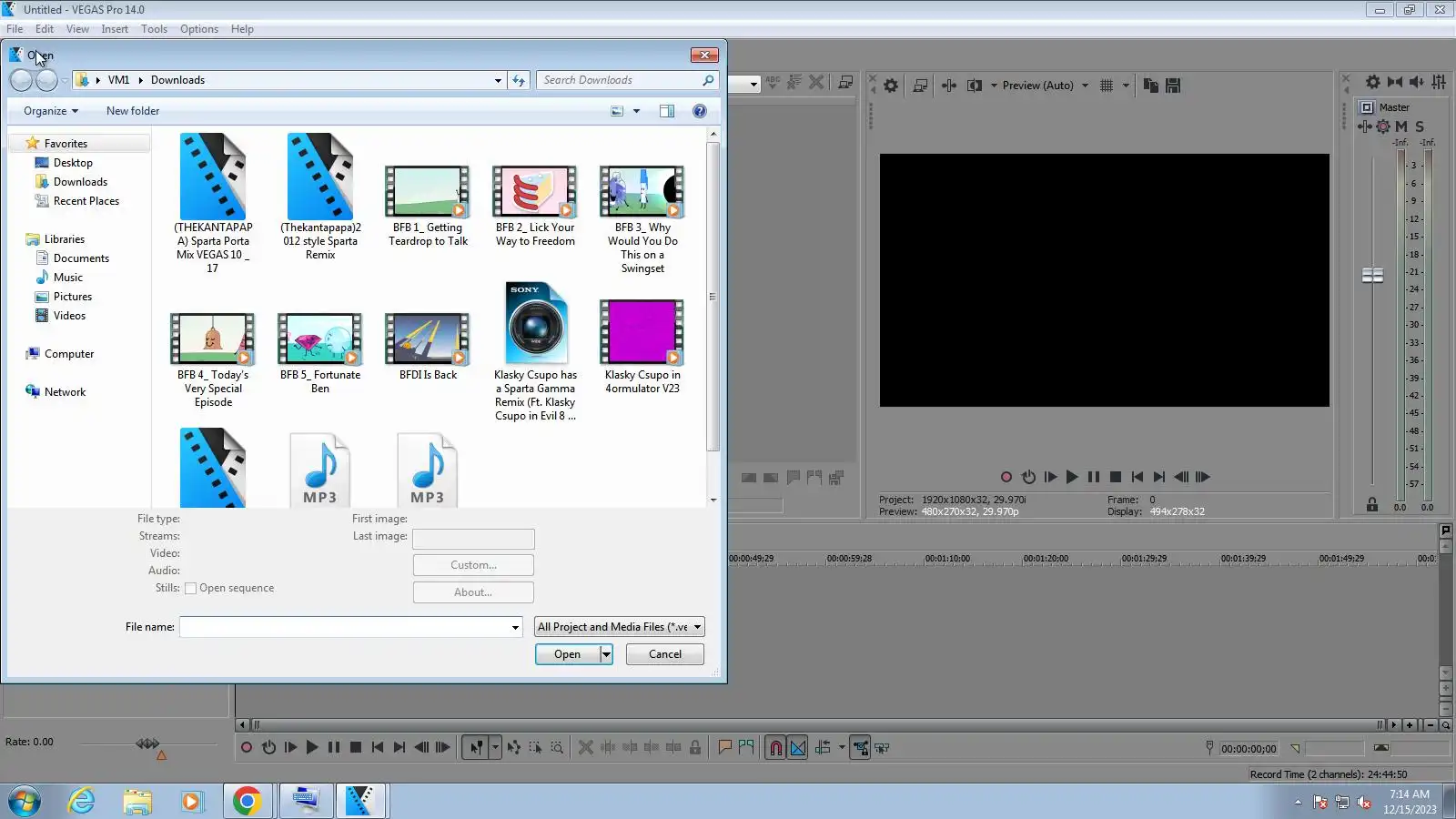Click the File name input field
This screenshot has width=1456, height=819.
coord(345,627)
